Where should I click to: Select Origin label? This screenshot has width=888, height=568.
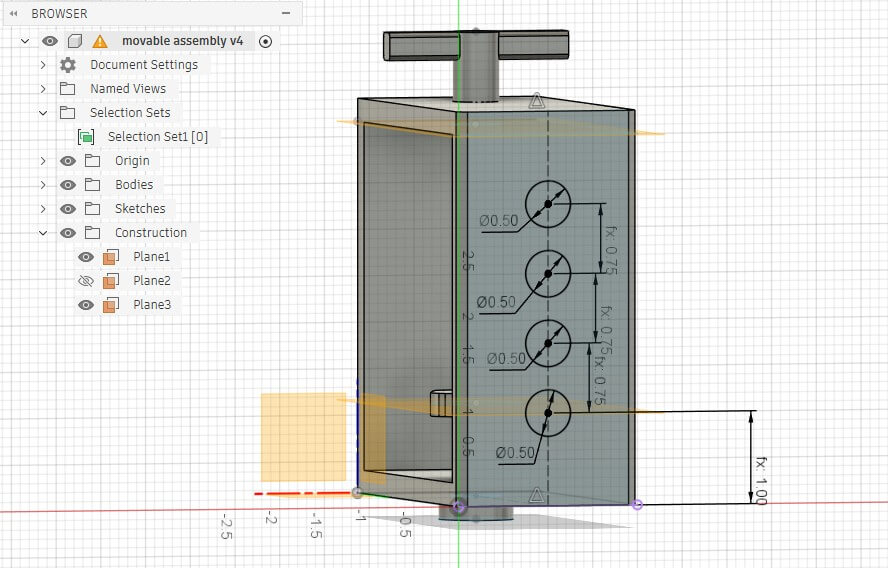(132, 160)
